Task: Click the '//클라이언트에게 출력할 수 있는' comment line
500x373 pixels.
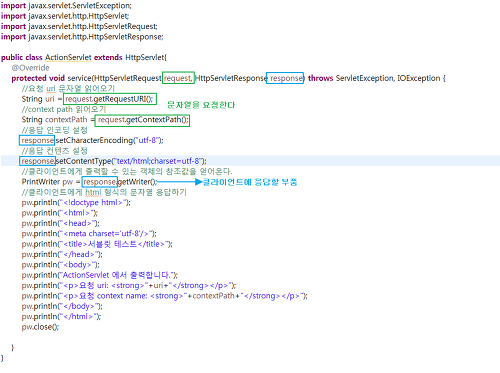Action: tap(127, 171)
